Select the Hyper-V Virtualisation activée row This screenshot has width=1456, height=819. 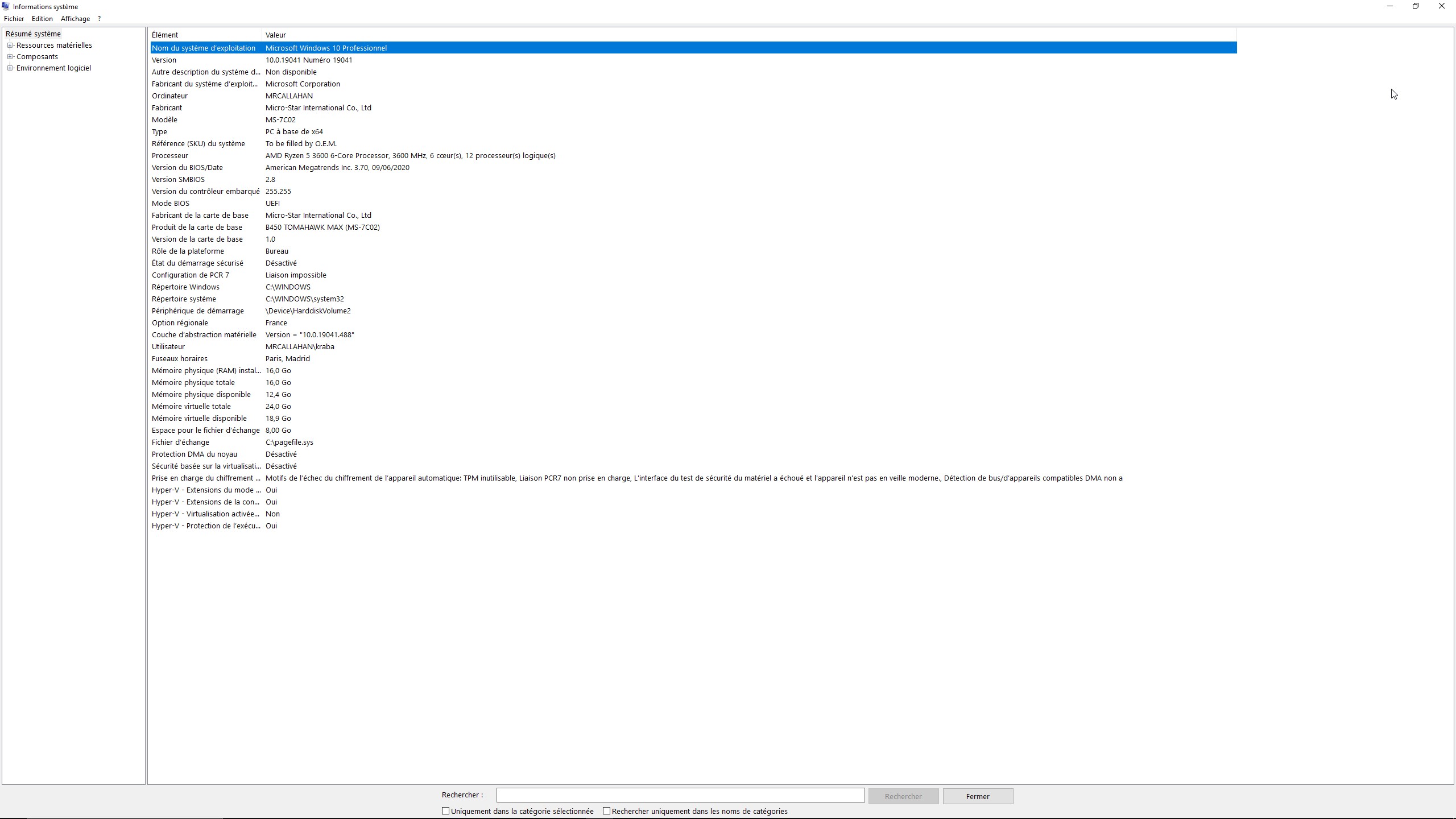(693, 514)
